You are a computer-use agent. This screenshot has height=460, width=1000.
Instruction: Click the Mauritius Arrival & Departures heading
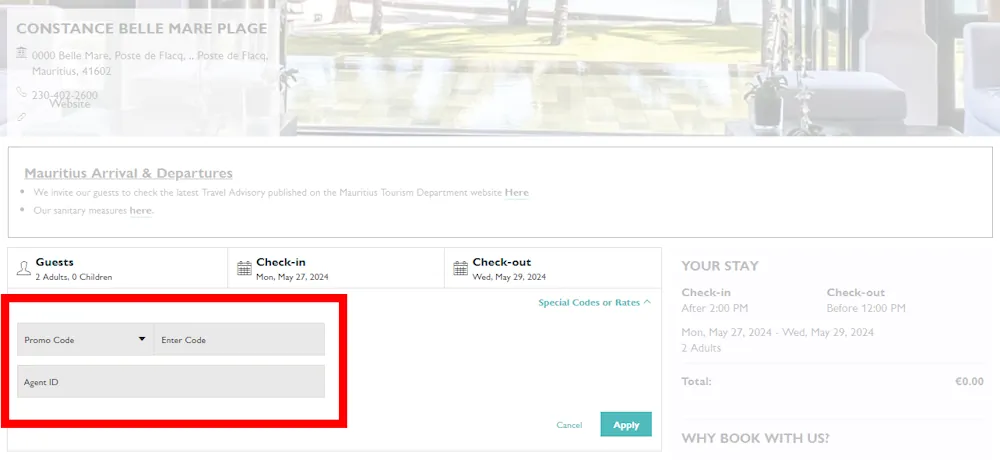coord(128,174)
